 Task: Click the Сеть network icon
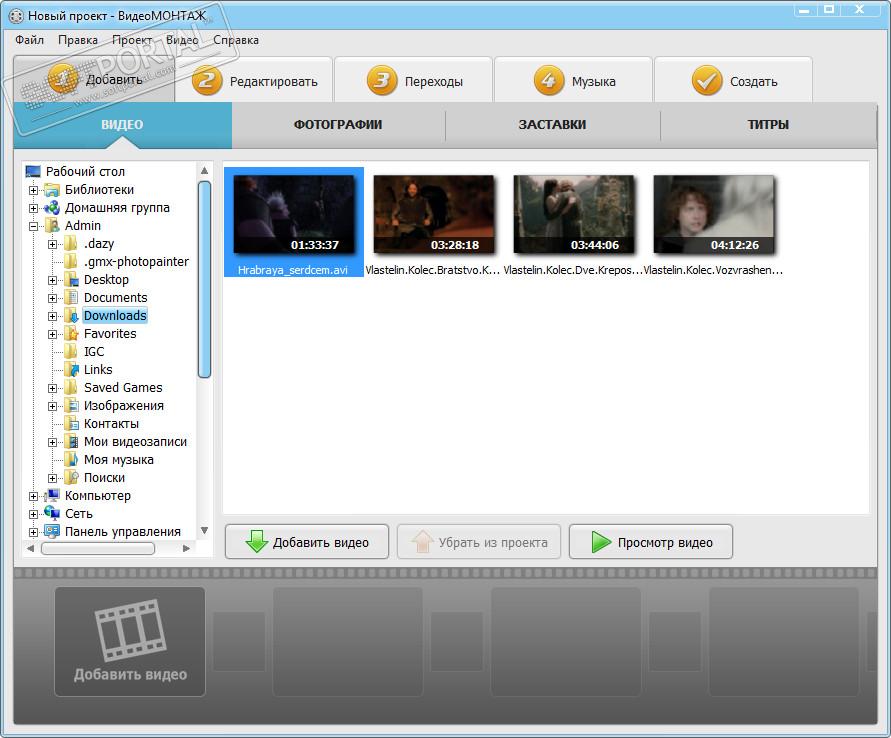click(x=52, y=514)
